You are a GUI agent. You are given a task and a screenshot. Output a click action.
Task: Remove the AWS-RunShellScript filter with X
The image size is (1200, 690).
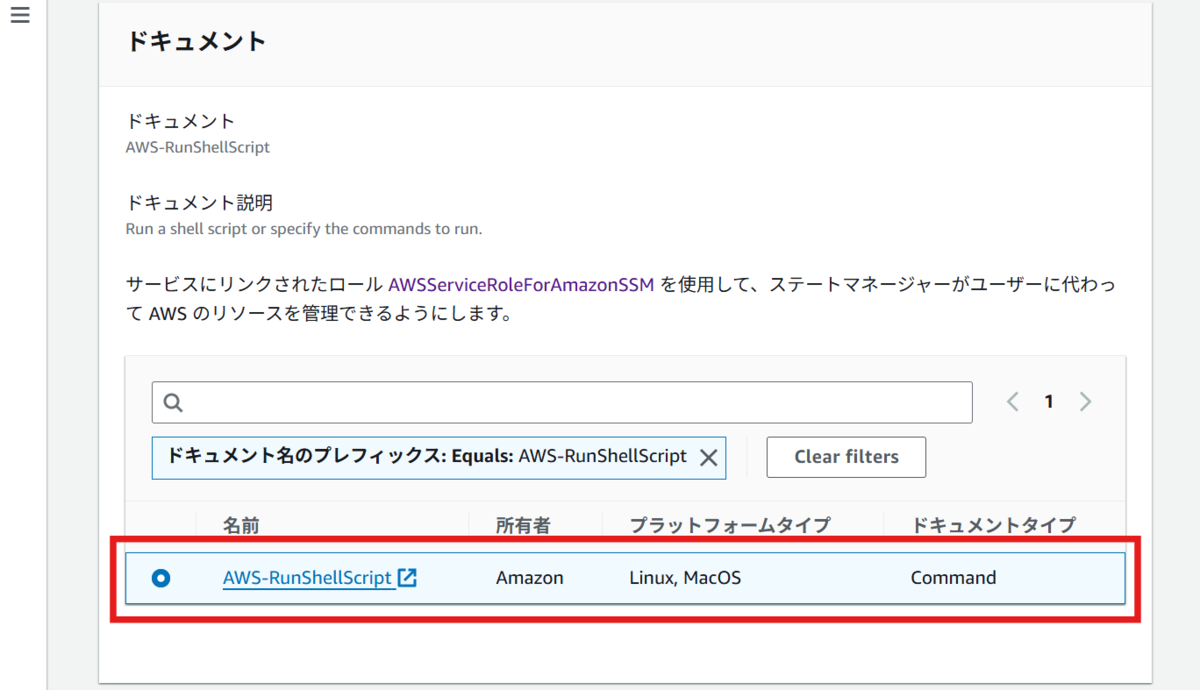click(x=708, y=457)
